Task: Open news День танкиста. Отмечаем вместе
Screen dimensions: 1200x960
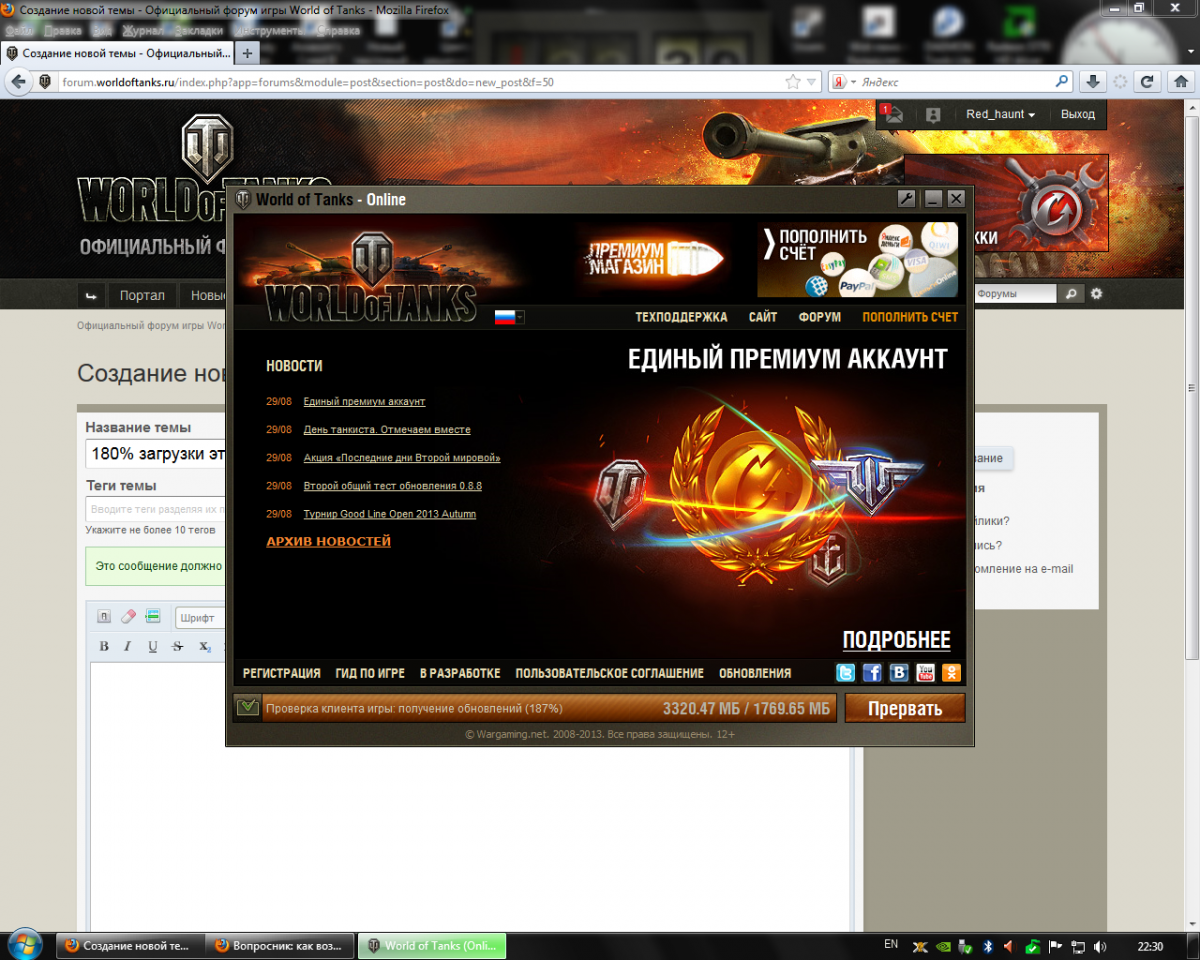Action: (387, 429)
